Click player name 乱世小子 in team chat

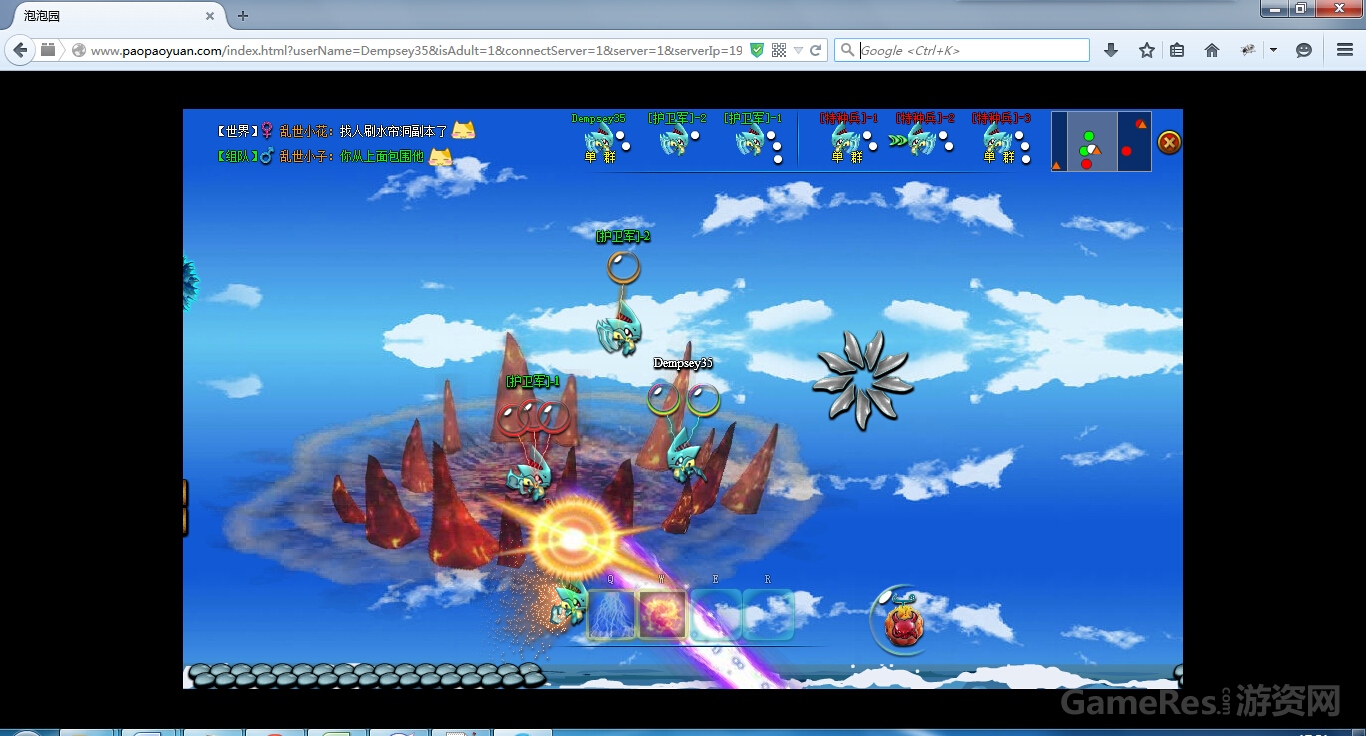click(306, 157)
